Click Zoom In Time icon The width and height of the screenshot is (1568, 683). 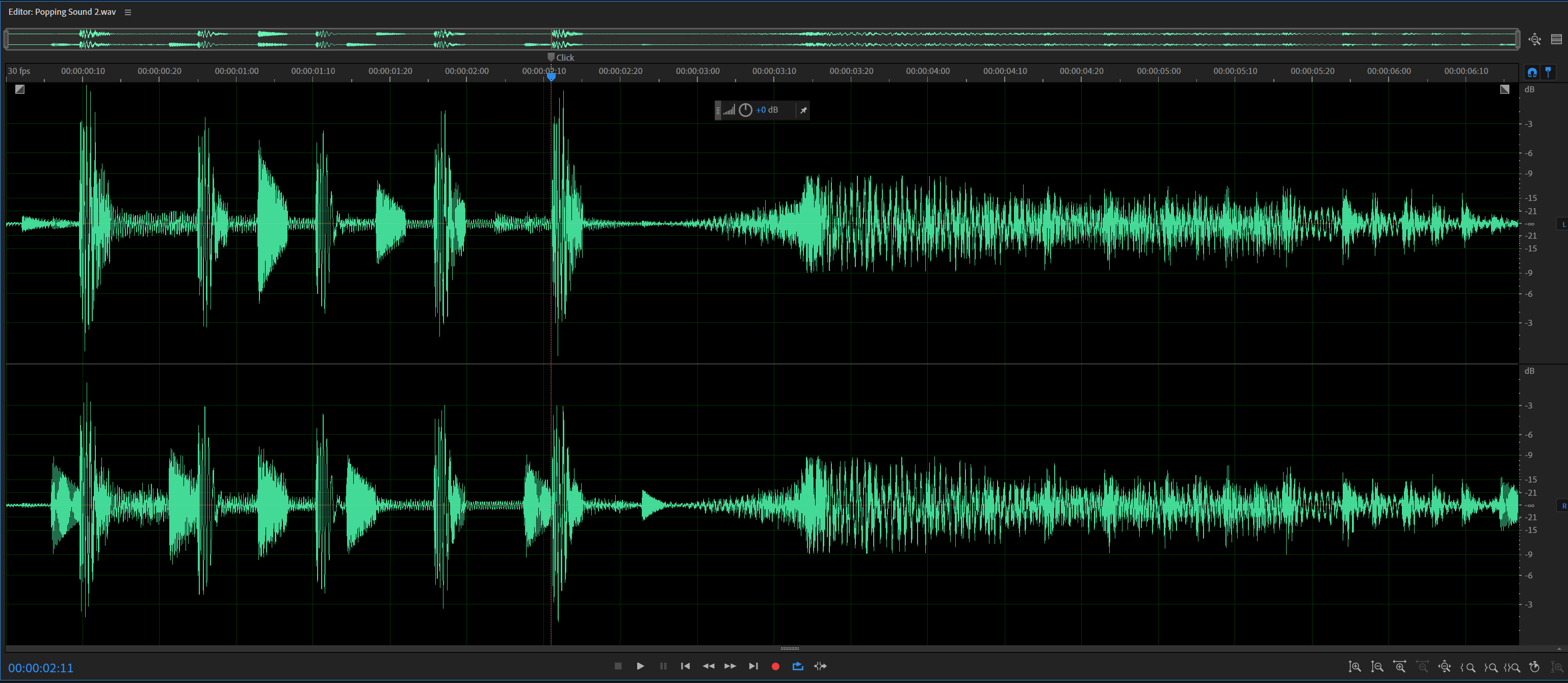click(x=1399, y=667)
